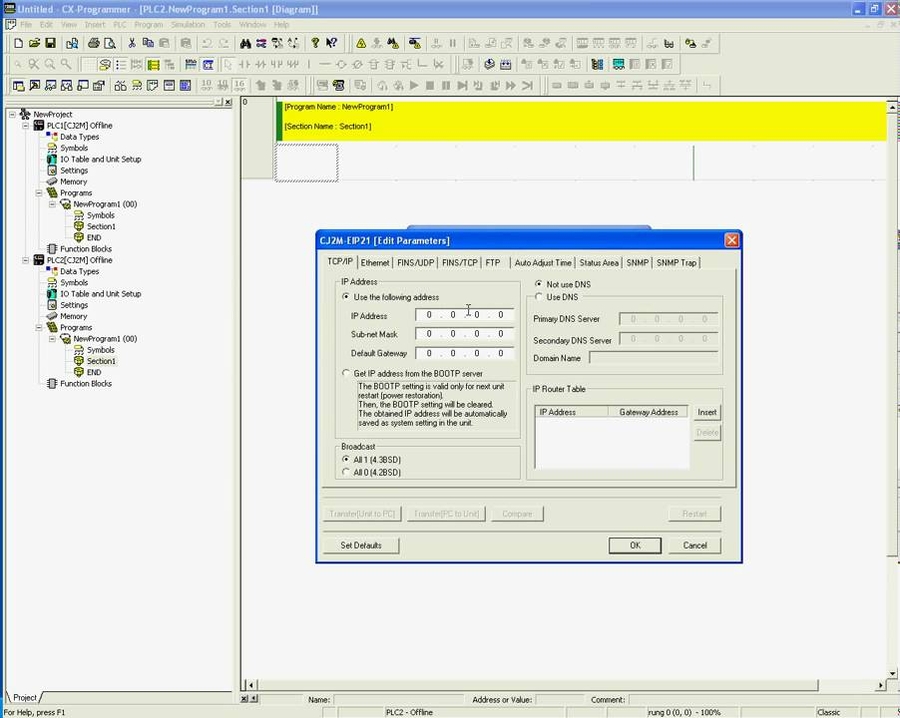Click inside the Default Gateway field

click(x=463, y=352)
